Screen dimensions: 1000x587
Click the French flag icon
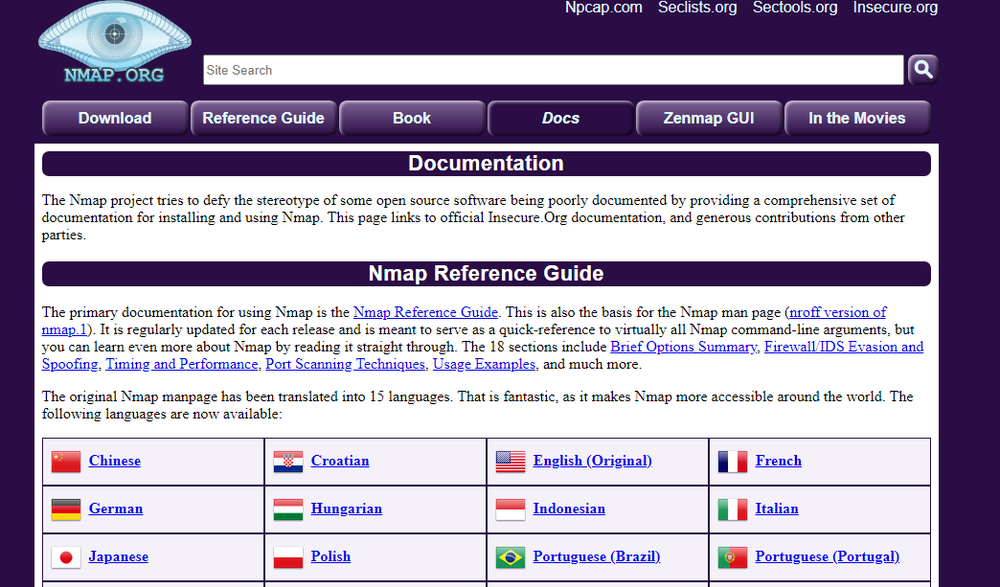[732, 461]
